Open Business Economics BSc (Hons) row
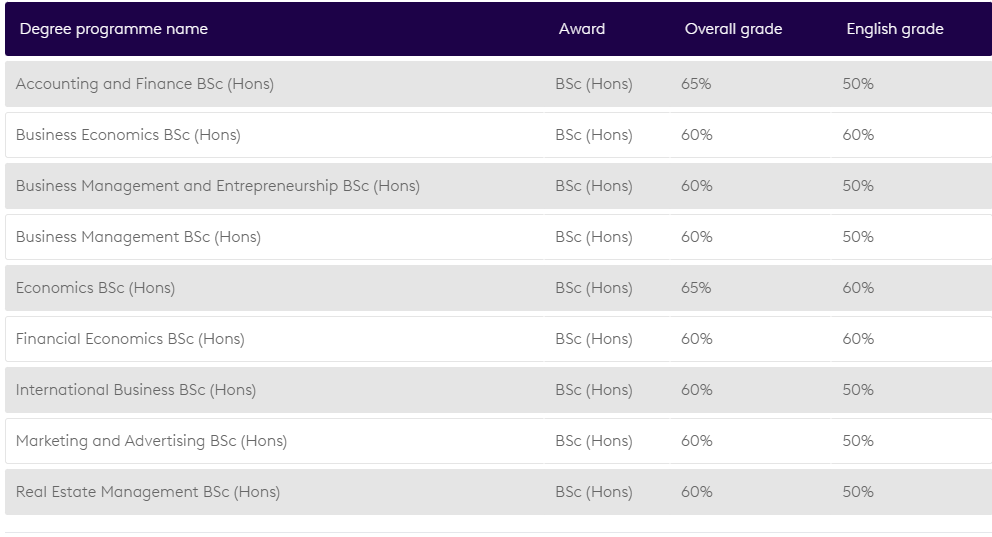Image resolution: width=992 pixels, height=537 pixels. [128, 135]
